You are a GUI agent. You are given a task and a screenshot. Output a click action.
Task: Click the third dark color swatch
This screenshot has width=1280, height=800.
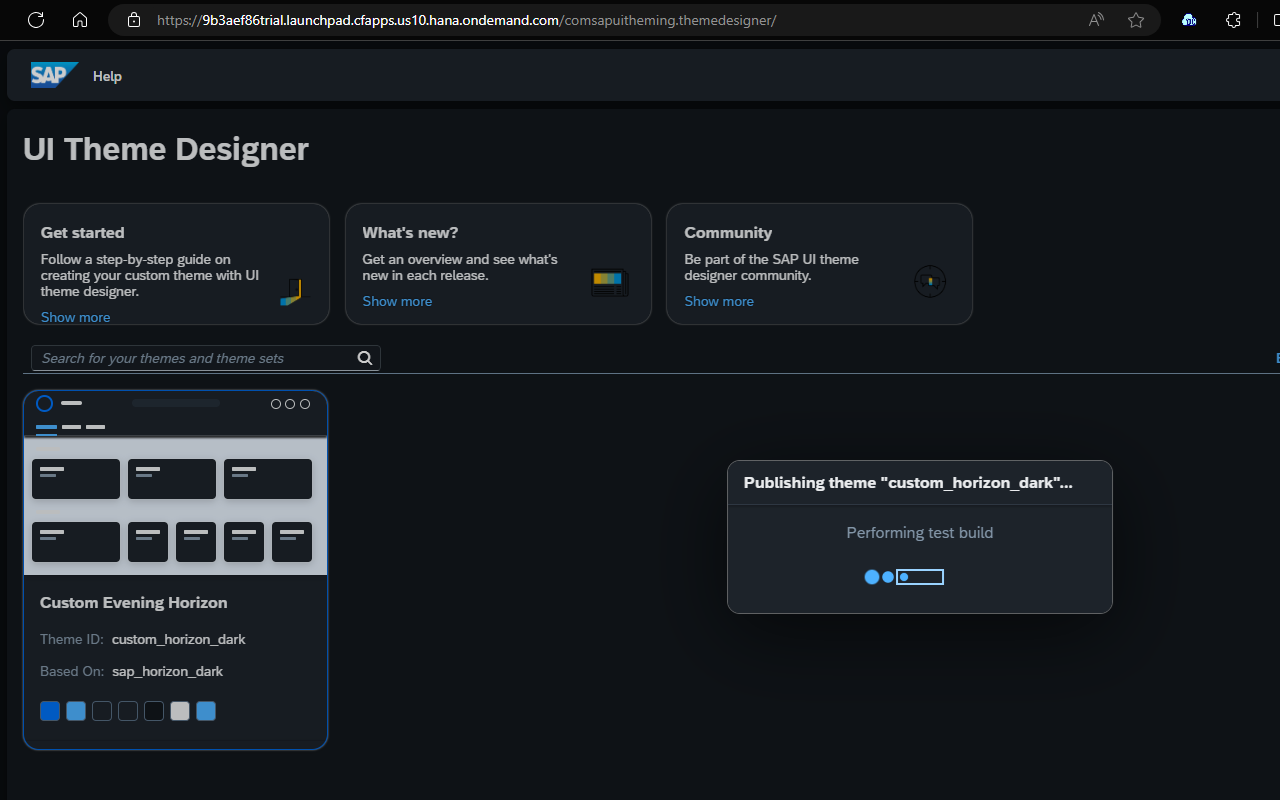pos(102,711)
